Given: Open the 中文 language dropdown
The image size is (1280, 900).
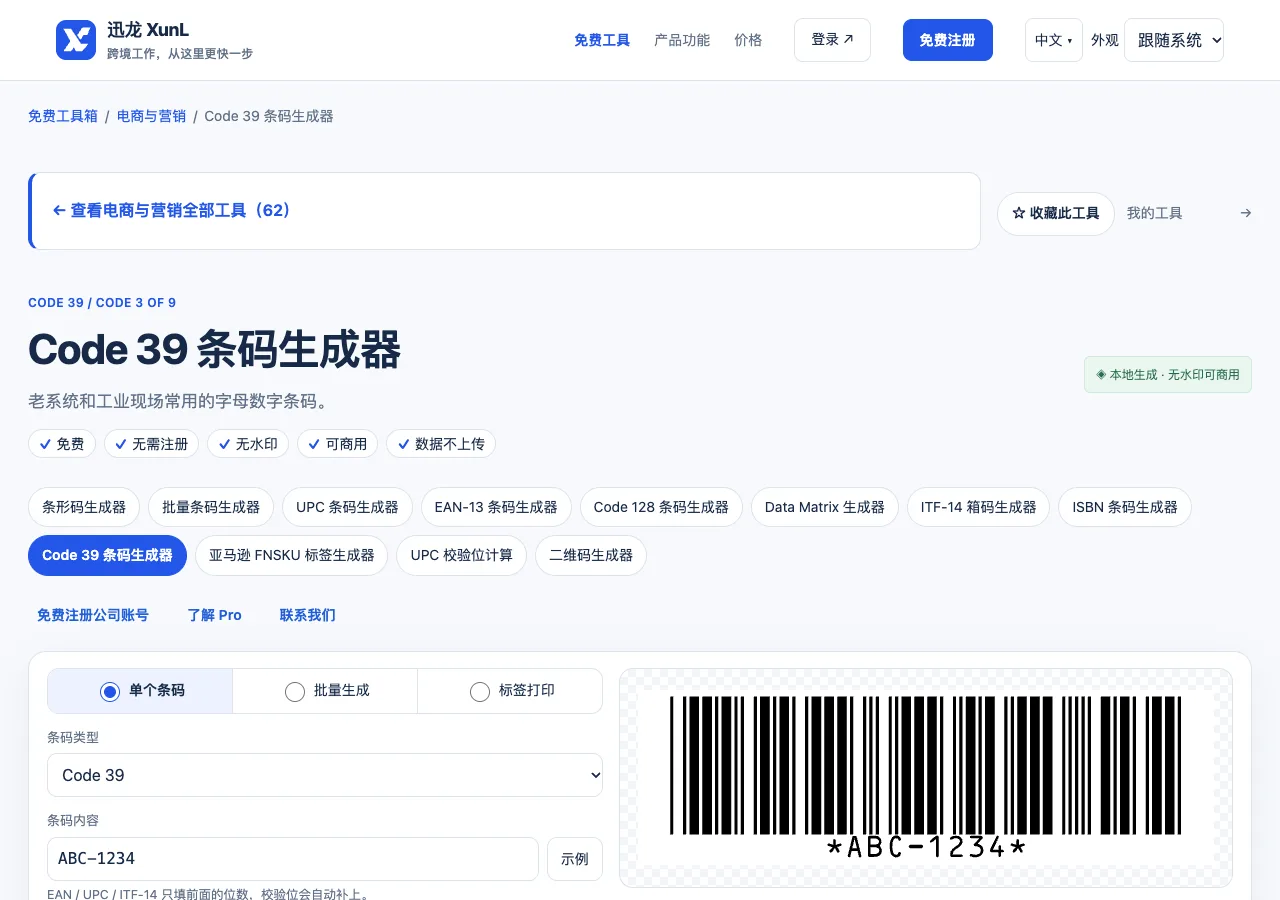Looking at the screenshot, I should coord(1053,40).
